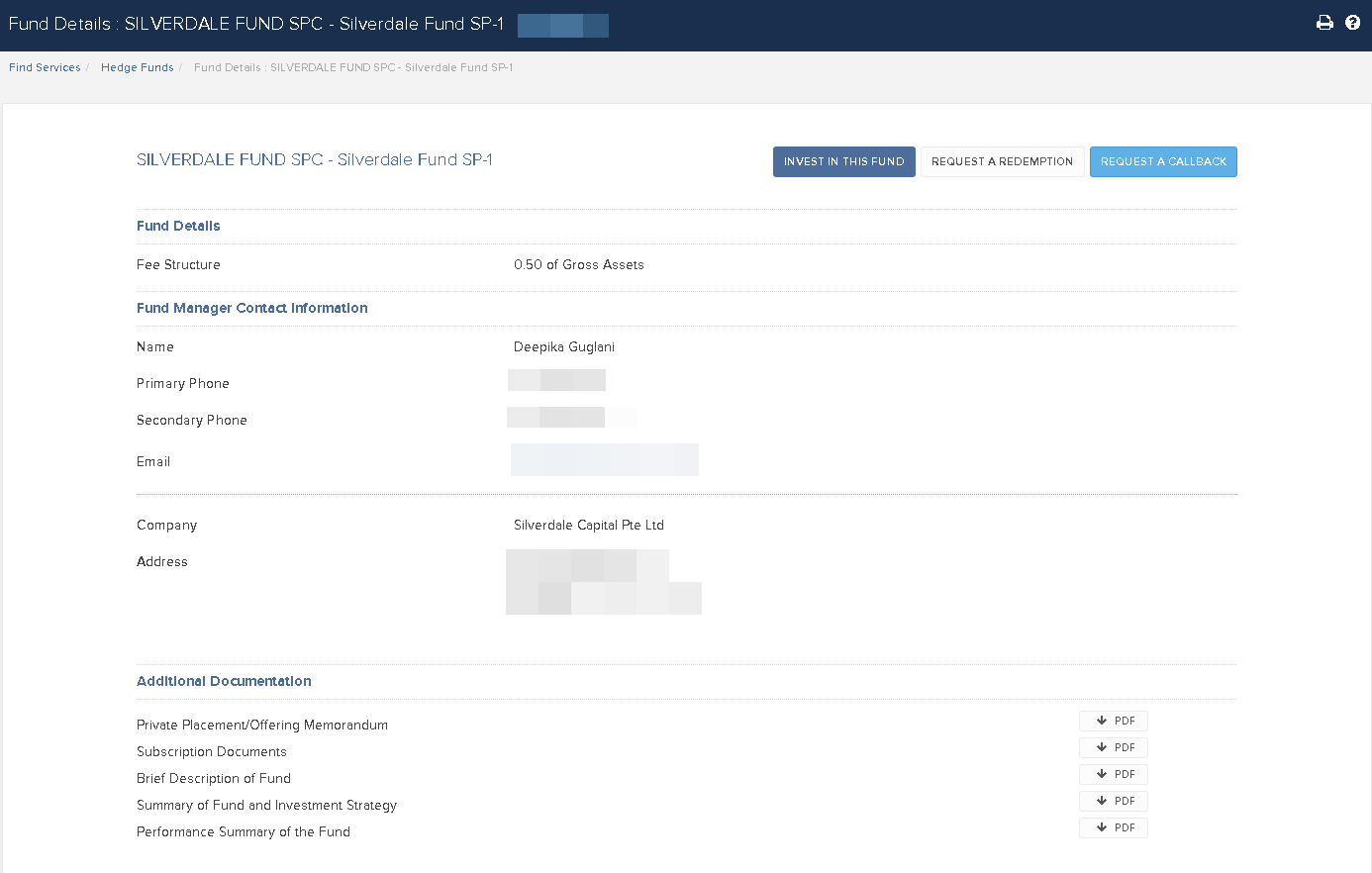
Task: Download Brief Description of Fund PDF
Action: tap(1114, 774)
